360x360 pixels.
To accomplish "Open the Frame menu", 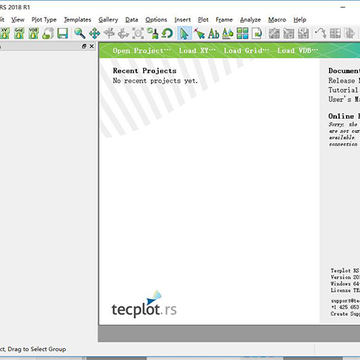I will pos(224,20).
